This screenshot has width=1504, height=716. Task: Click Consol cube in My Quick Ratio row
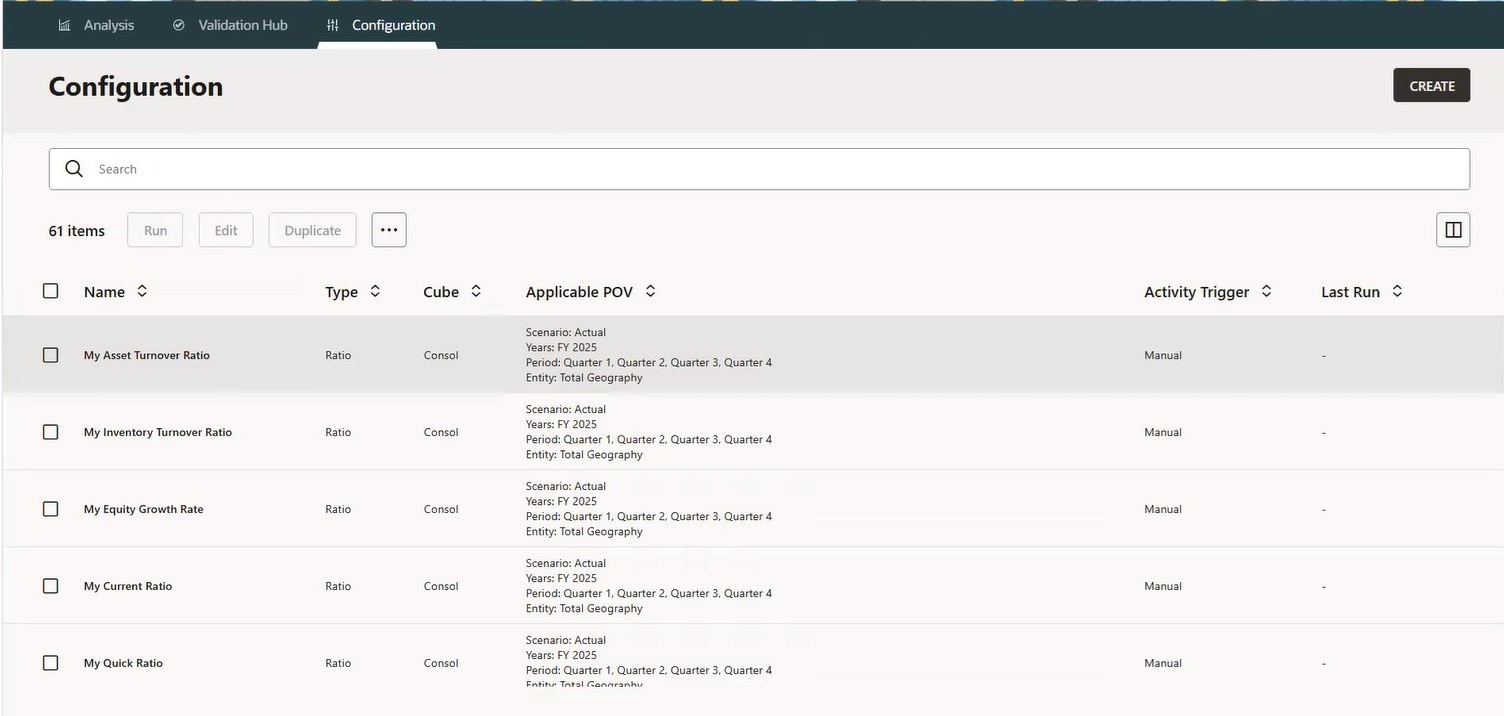point(441,663)
